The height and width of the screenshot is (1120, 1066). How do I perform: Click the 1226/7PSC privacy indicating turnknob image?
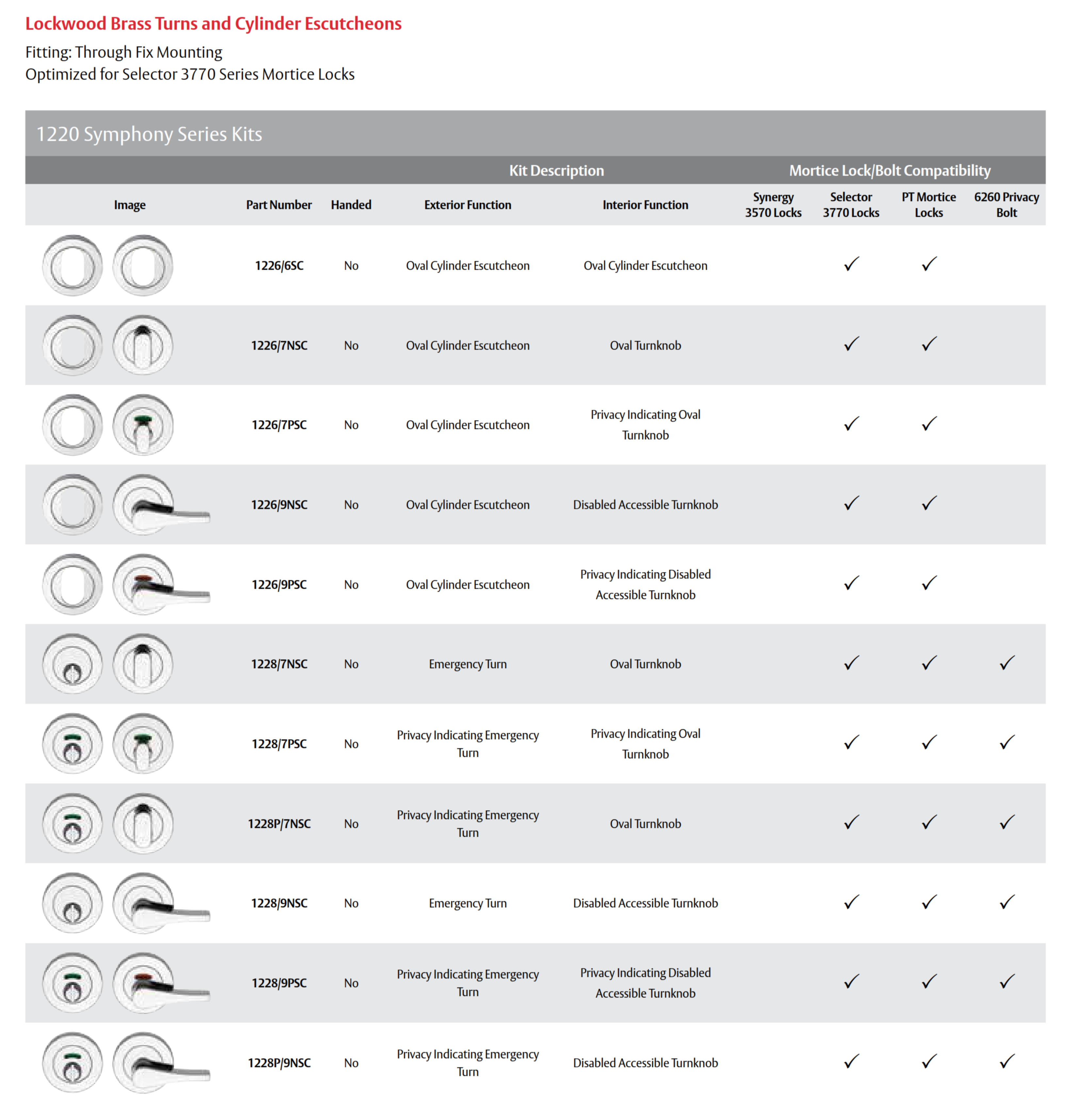point(143,425)
